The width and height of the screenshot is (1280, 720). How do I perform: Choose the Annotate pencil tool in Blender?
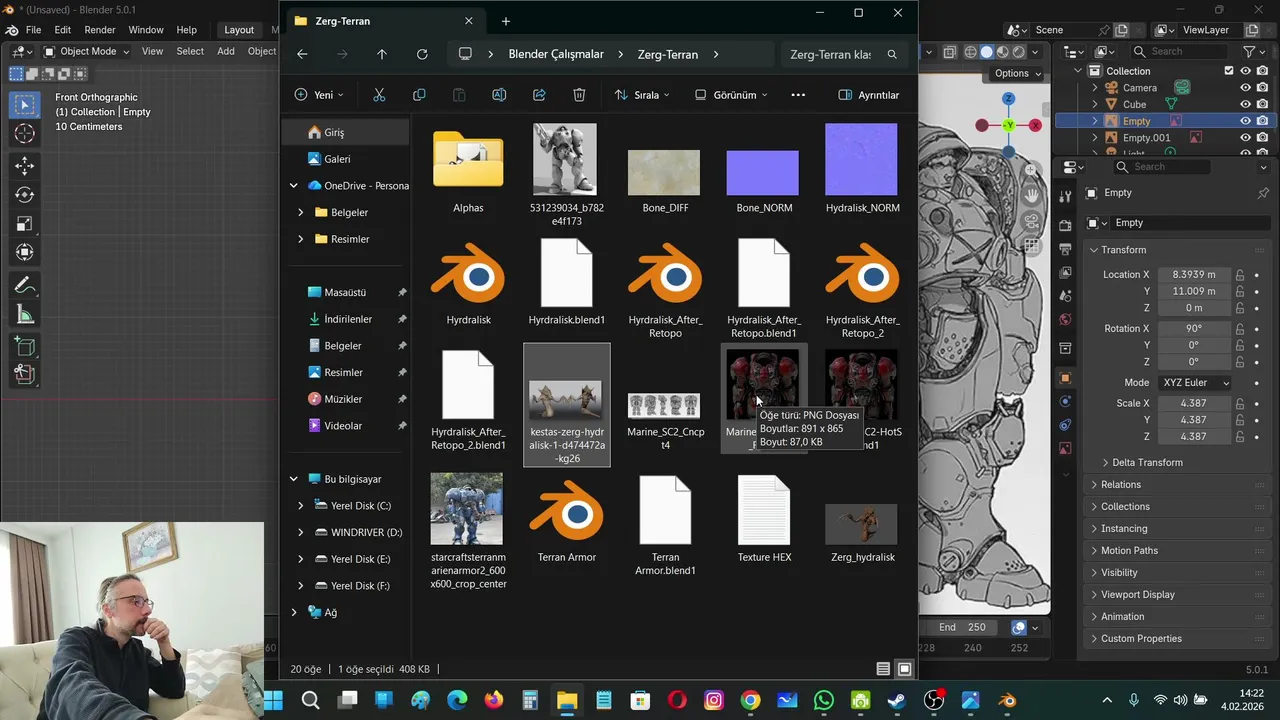pos(25,286)
